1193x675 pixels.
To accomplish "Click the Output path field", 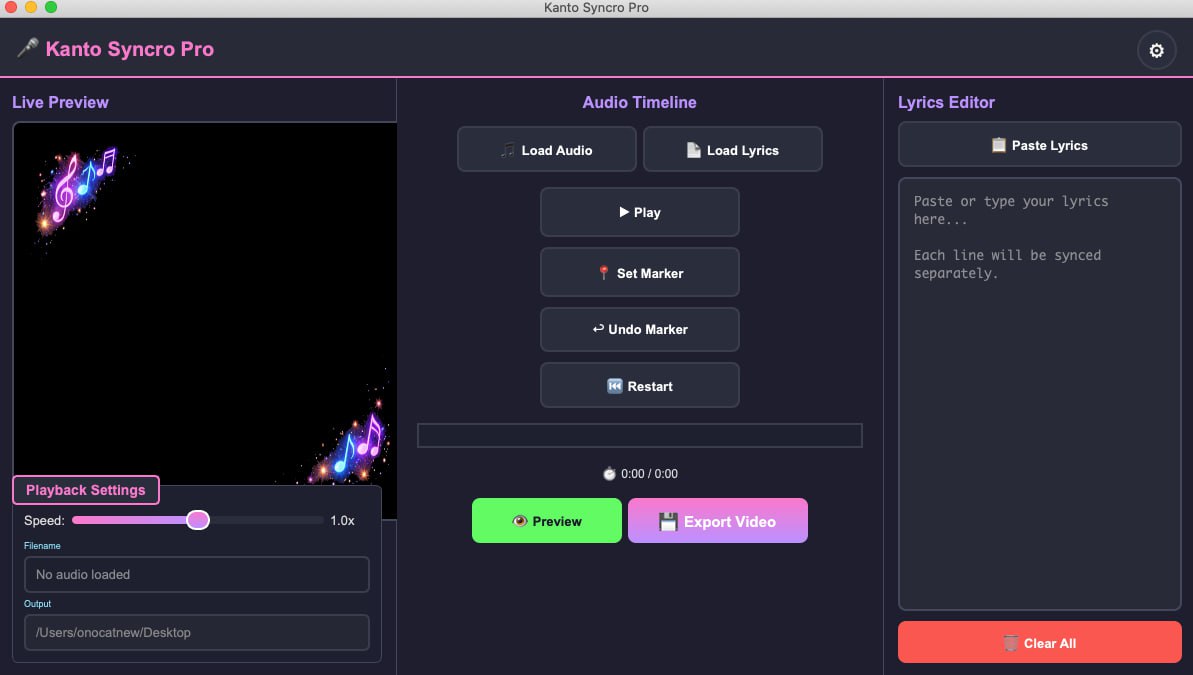I will 196,632.
